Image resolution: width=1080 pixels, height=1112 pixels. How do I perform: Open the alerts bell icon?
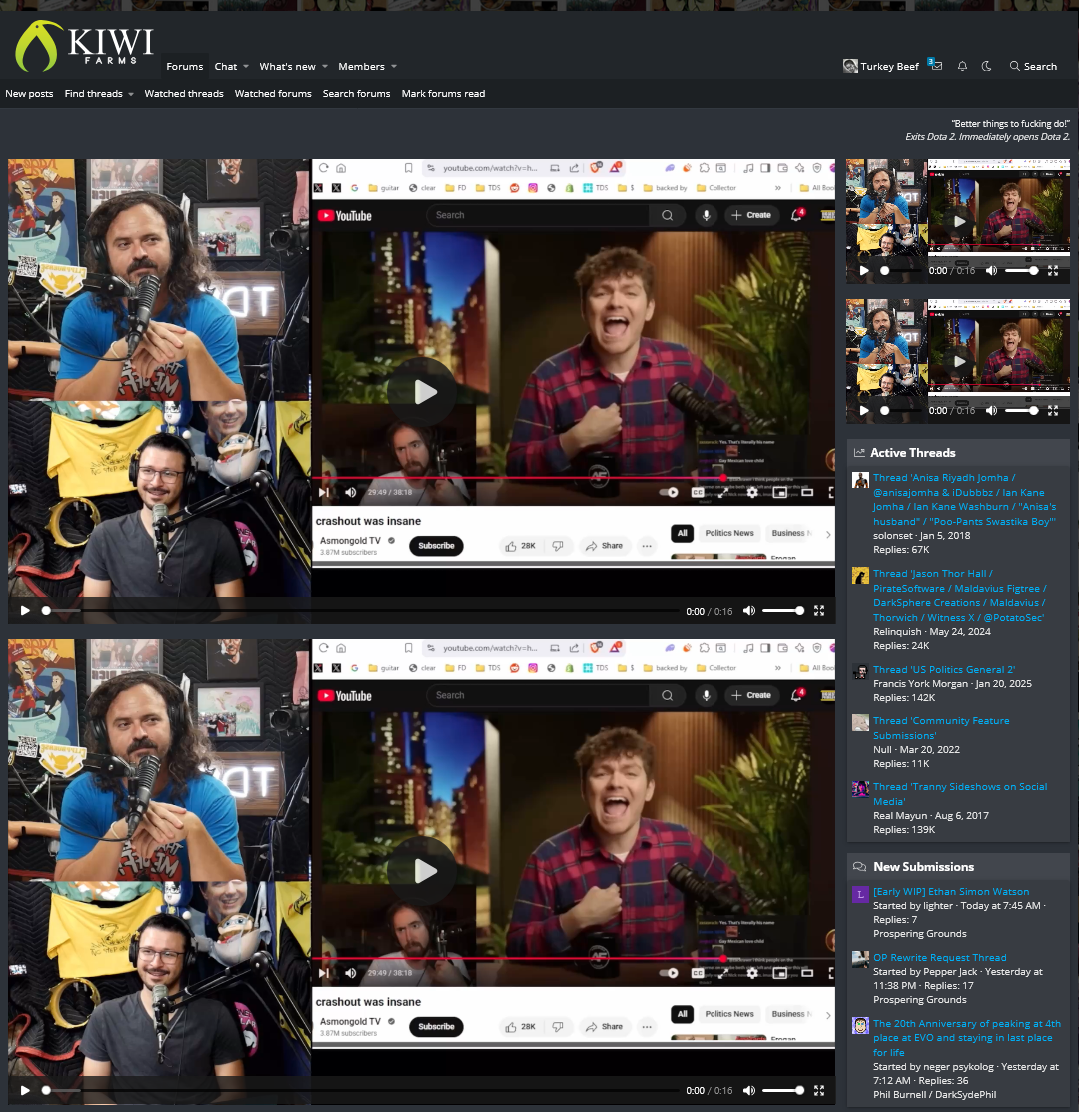click(962, 66)
